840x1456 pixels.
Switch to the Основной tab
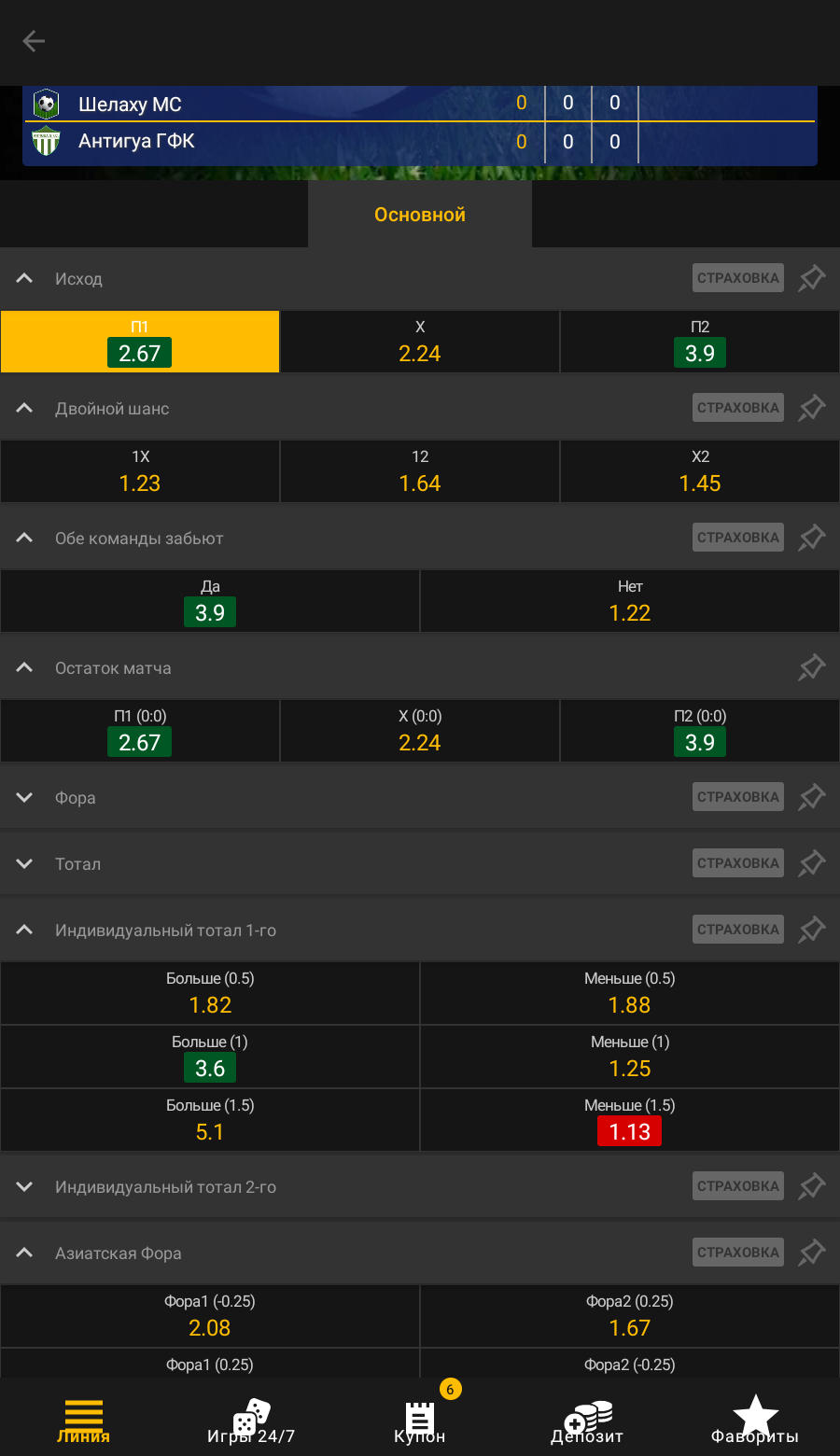click(420, 215)
